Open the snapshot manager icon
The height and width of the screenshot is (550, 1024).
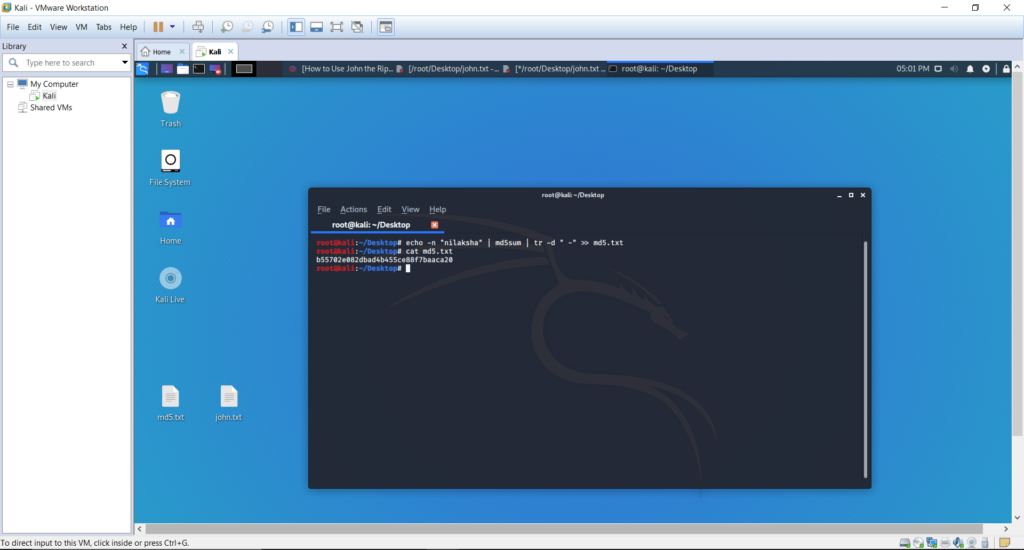pos(268,27)
